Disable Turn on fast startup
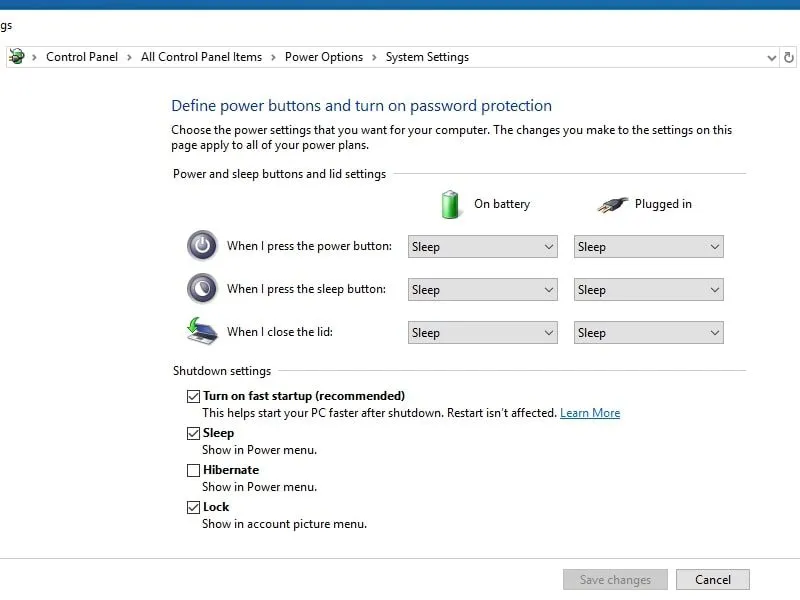 pos(194,396)
